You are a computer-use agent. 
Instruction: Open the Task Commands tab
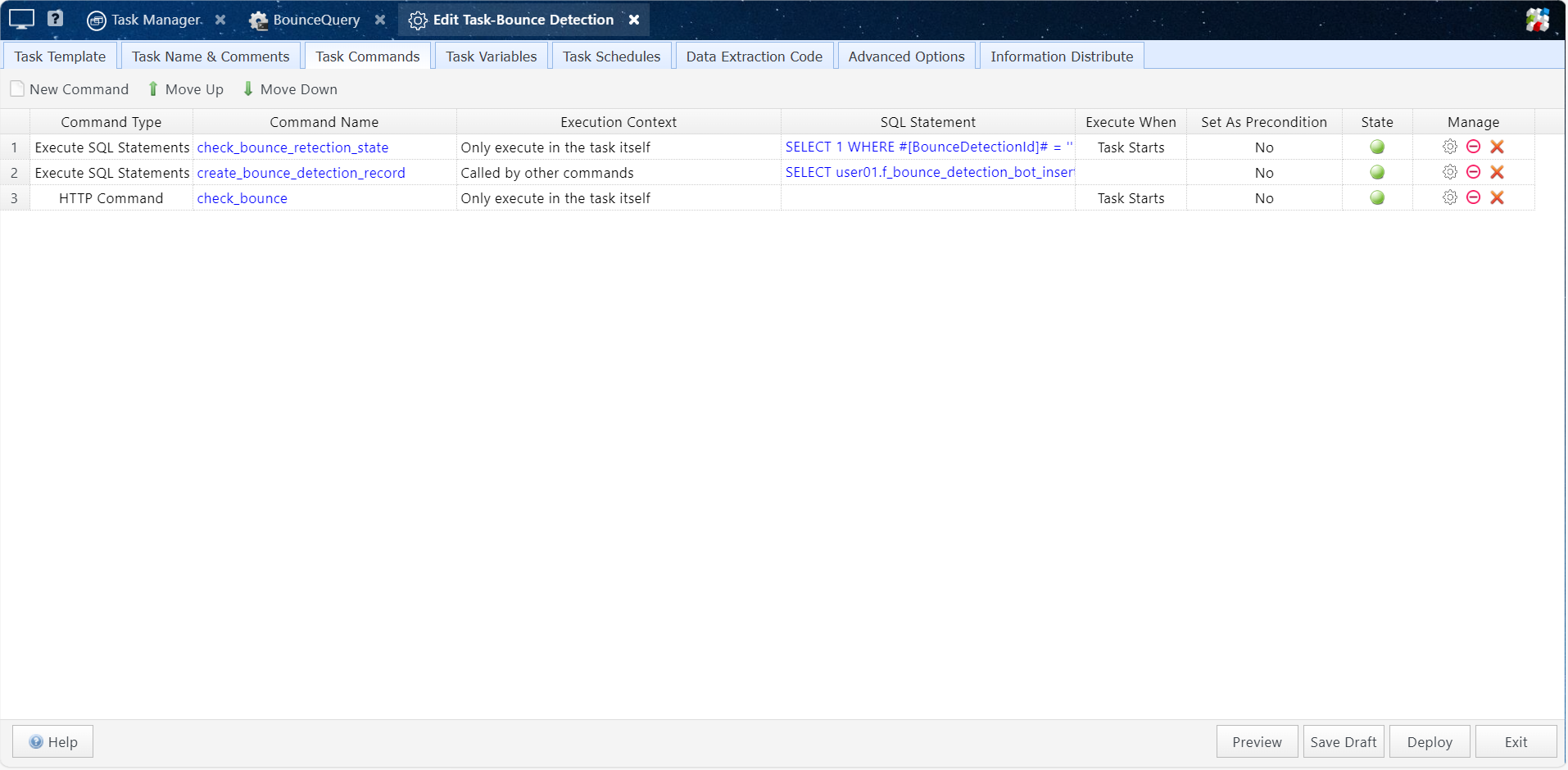[x=368, y=57]
